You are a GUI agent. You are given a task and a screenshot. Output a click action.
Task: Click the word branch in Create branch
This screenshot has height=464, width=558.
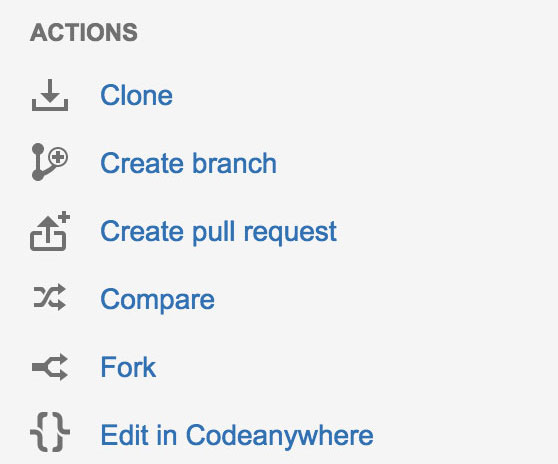(235, 163)
